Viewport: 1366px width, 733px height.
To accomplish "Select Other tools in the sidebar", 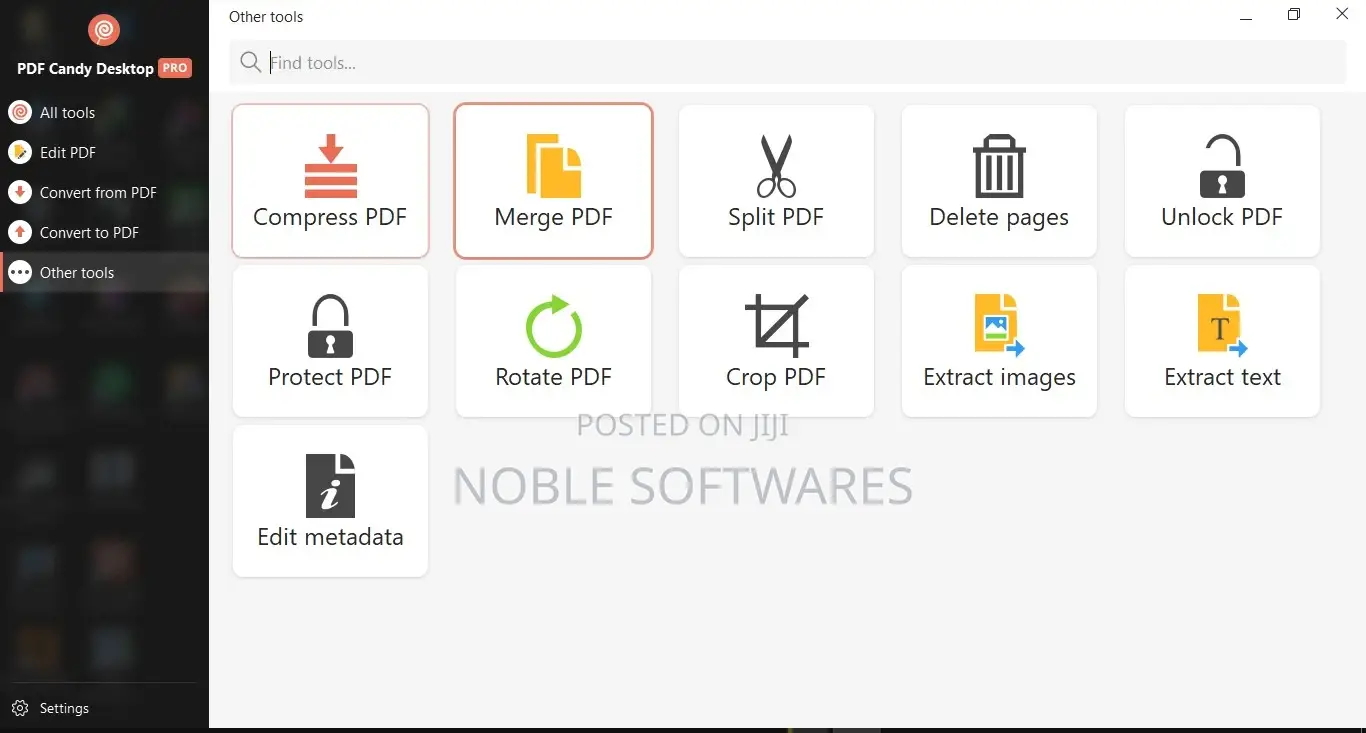I will [x=104, y=272].
